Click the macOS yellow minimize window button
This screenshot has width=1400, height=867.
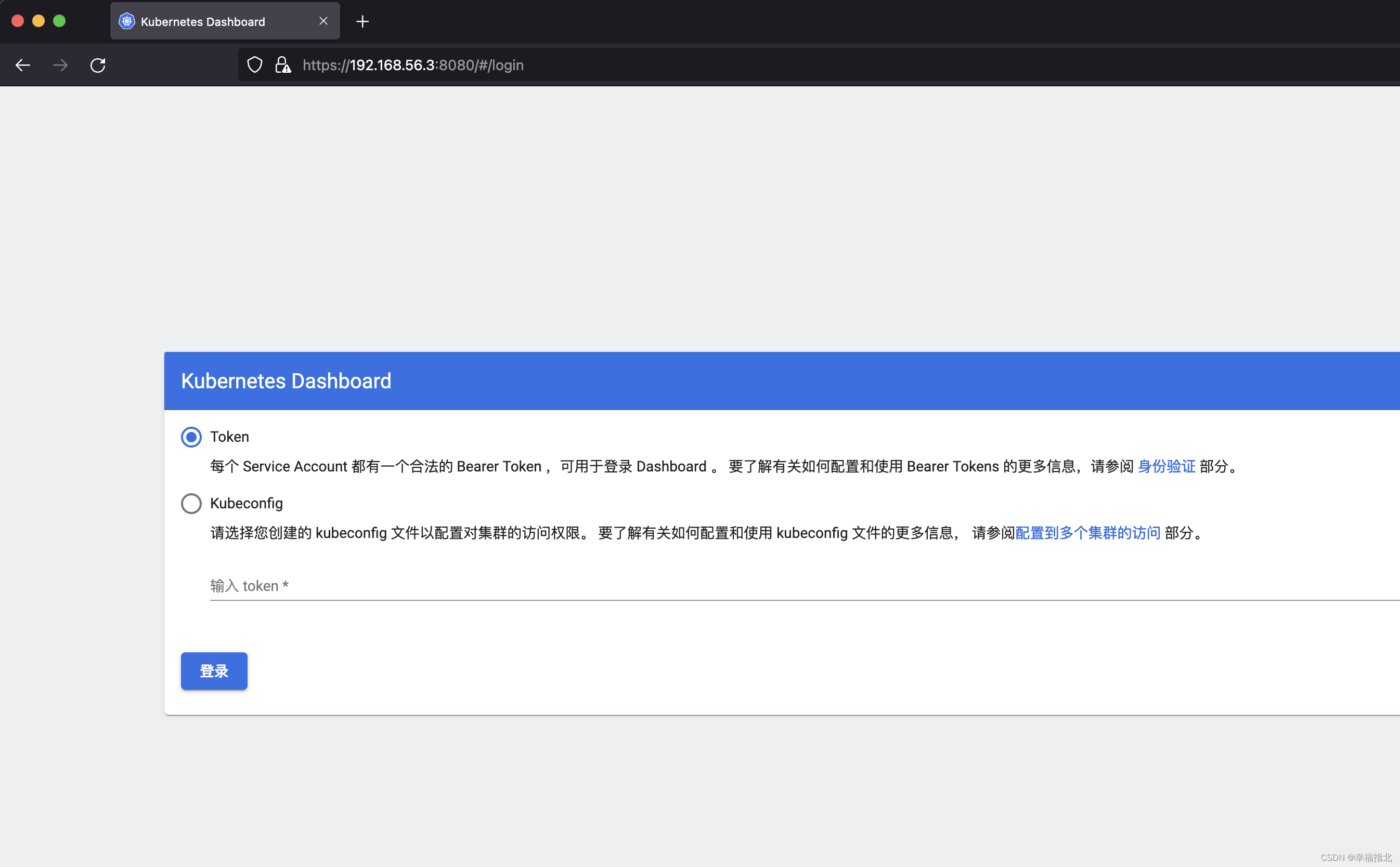(38, 21)
